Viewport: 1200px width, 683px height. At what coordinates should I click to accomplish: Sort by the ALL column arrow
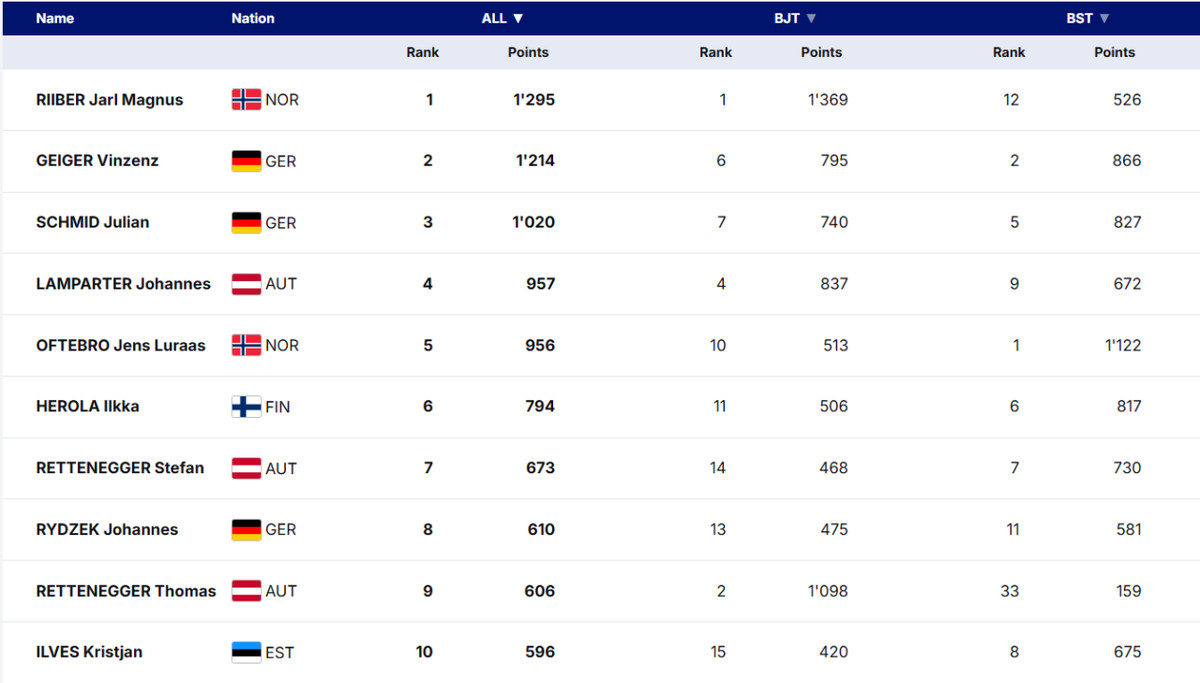[518, 18]
